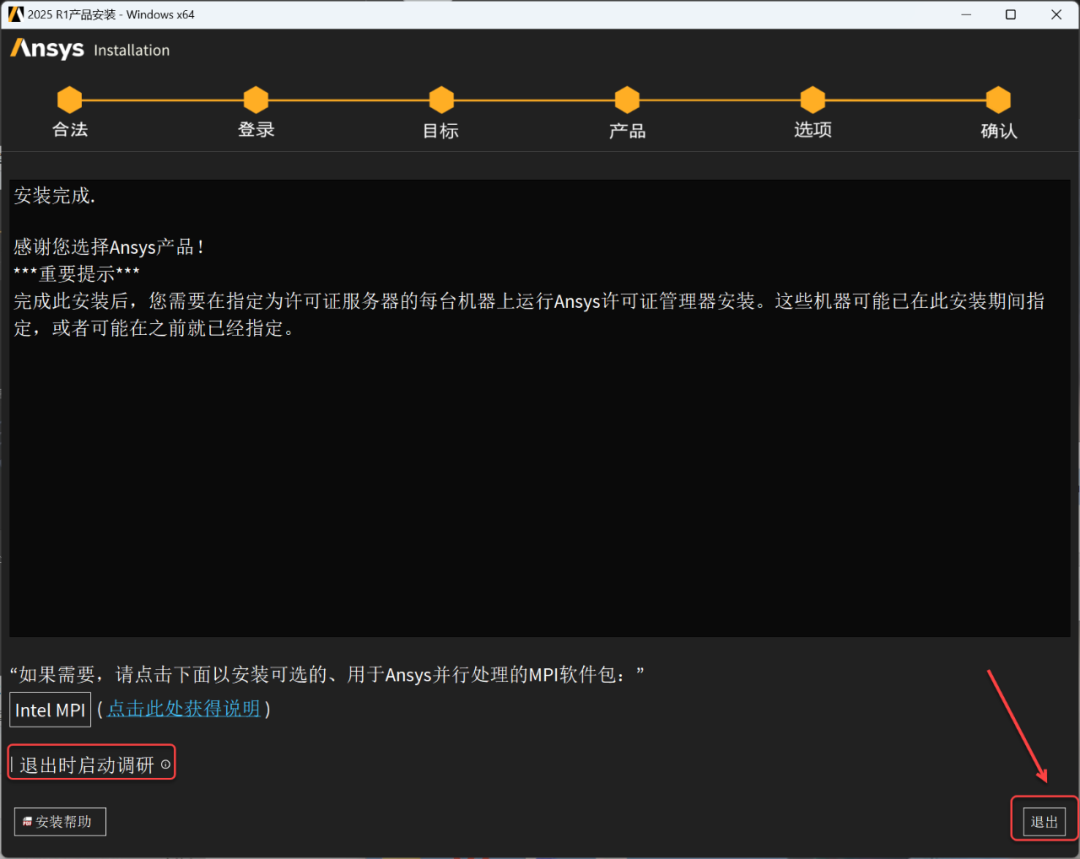Click the 目标 step hexagon
Image resolution: width=1080 pixels, height=859 pixels.
tap(442, 100)
